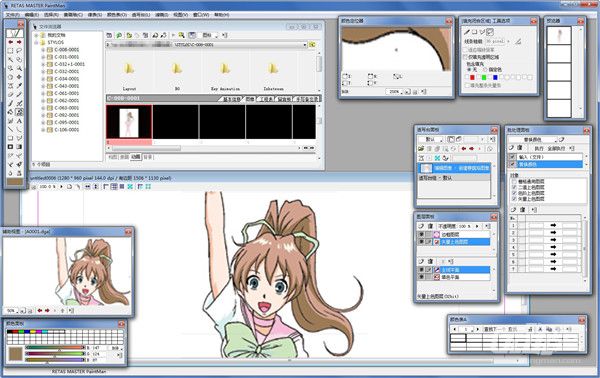Open the 窗口(W) menu
Viewport: 600px width, 378px height.
[x=201, y=15]
